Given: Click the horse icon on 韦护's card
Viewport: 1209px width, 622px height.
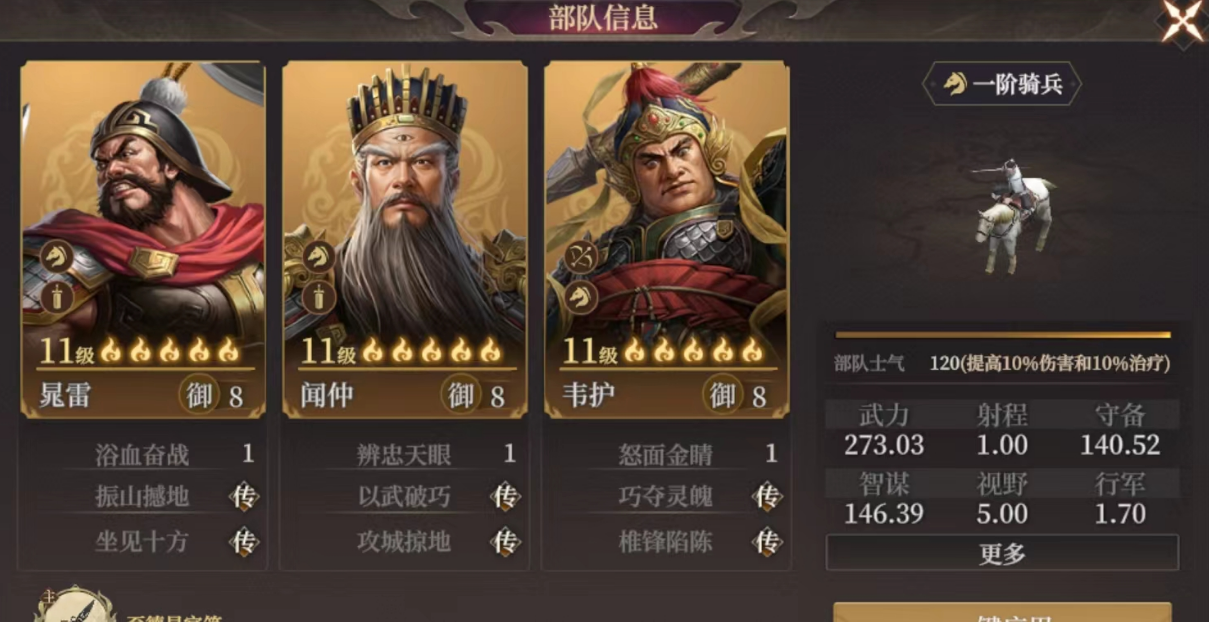Looking at the screenshot, I should point(580,296).
